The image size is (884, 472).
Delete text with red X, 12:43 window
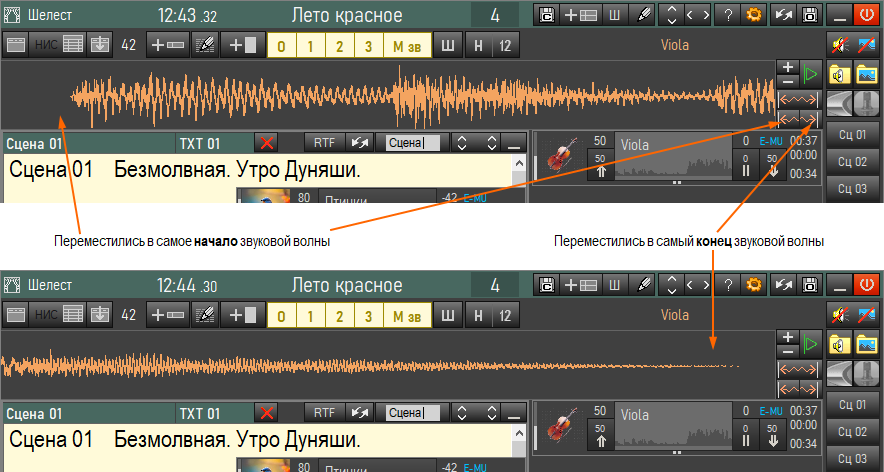click(x=267, y=143)
